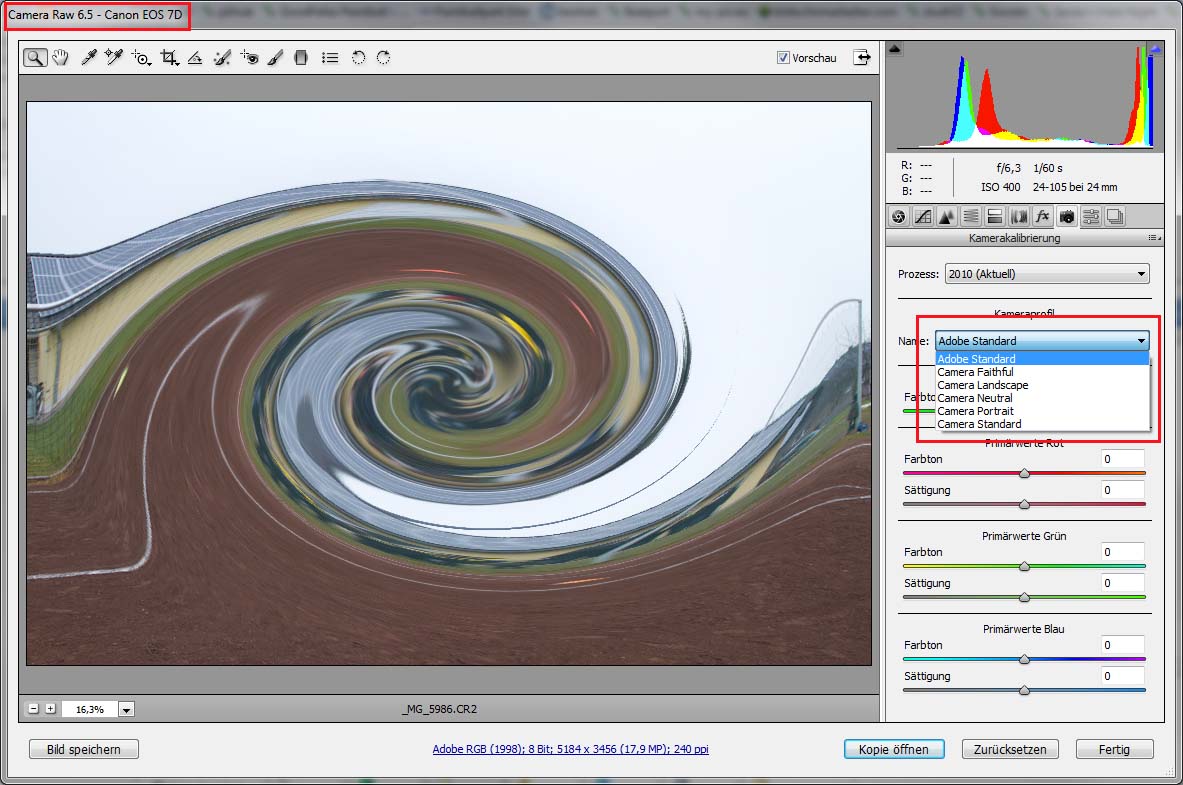The height and width of the screenshot is (785, 1183).
Task: Choose Camera Landscape from profile list
Action: 982,385
